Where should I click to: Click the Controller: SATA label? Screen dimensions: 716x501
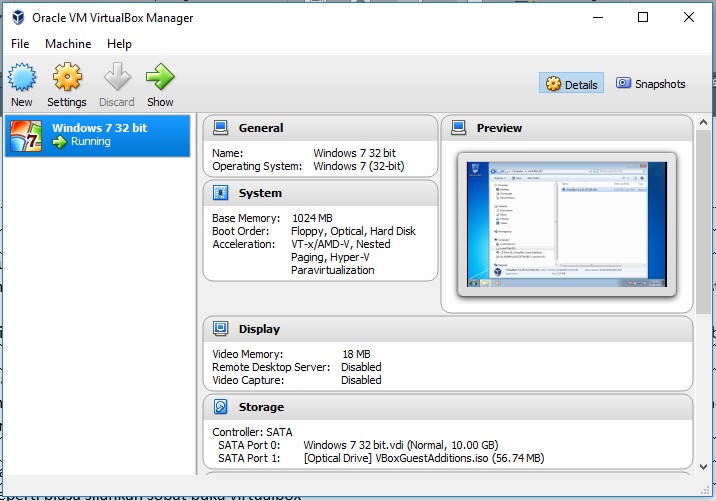click(x=252, y=432)
